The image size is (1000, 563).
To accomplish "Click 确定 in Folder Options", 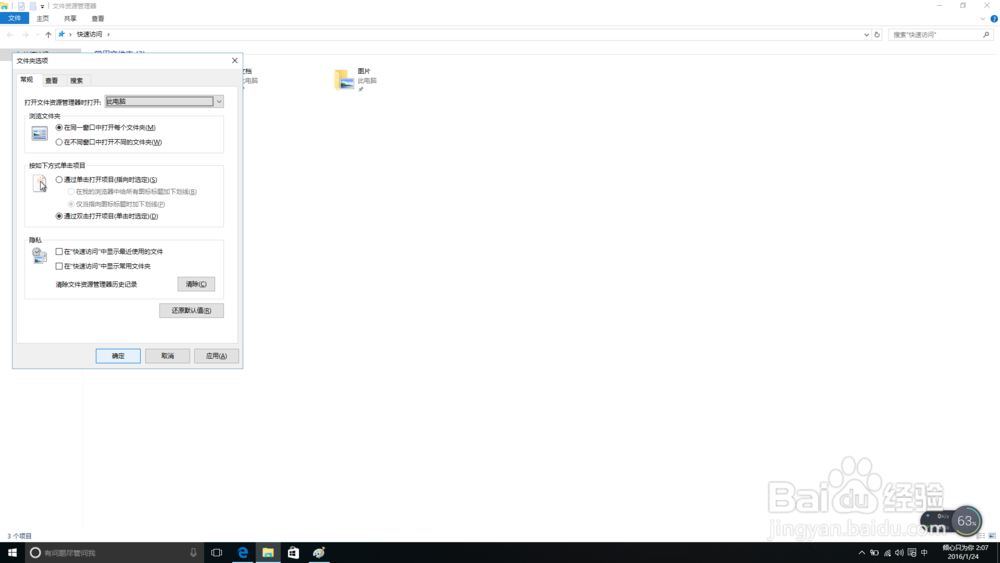I will (x=118, y=356).
